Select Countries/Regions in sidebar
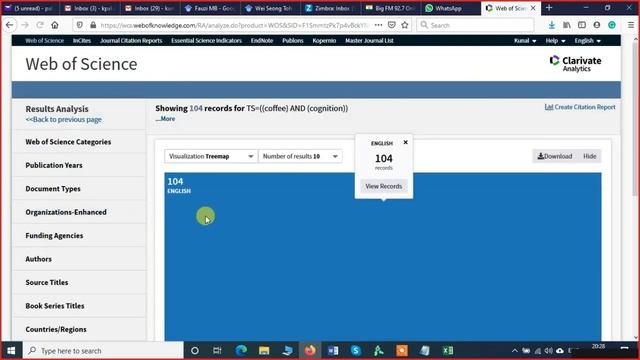The height and width of the screenshot is (360, 640). tap(56, 329)
